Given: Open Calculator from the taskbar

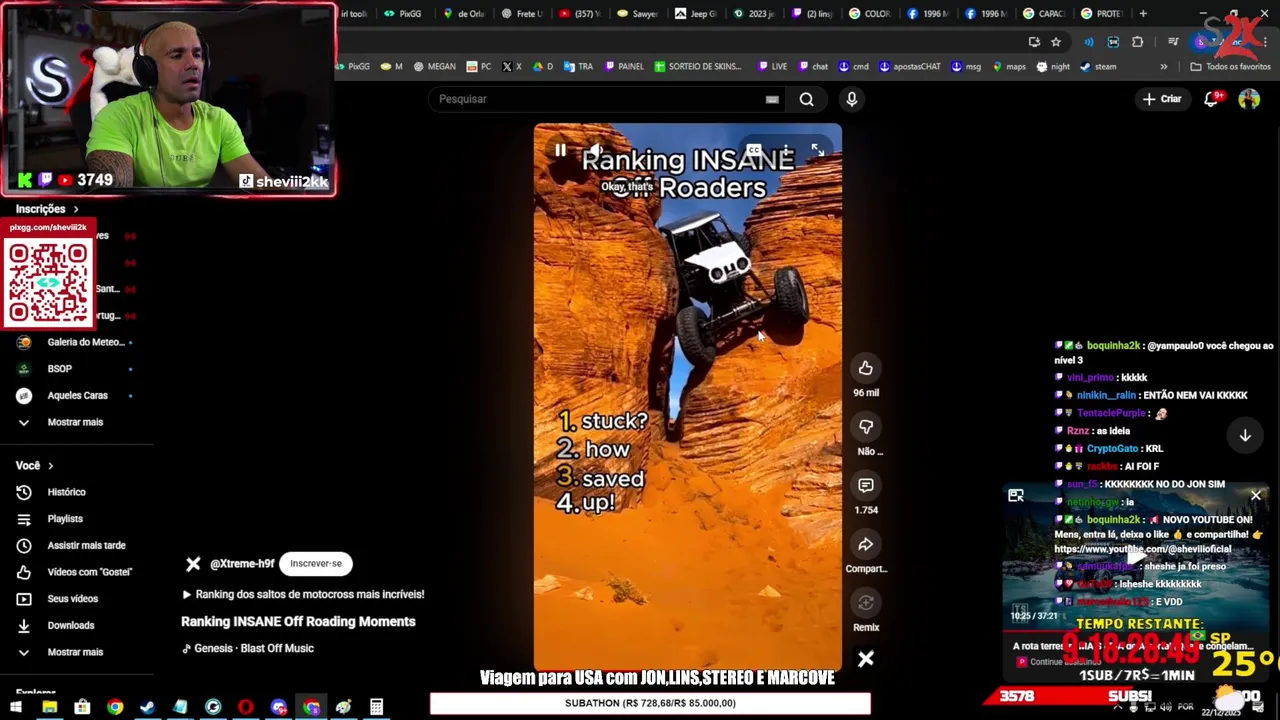Looking at the screenshot, I should click(x=377, y=708).
